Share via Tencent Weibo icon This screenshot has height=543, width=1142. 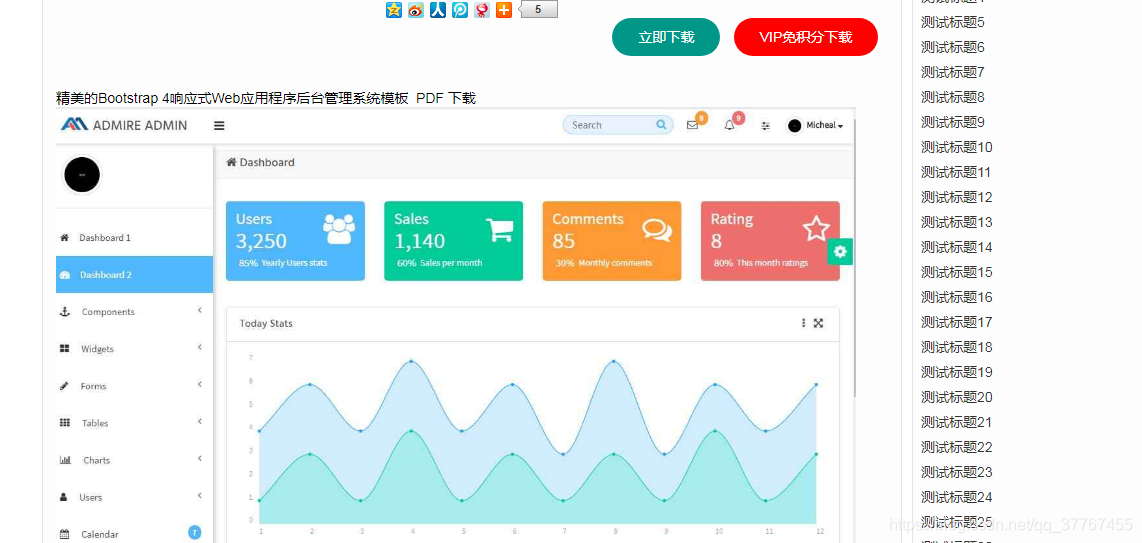(460, 9)
